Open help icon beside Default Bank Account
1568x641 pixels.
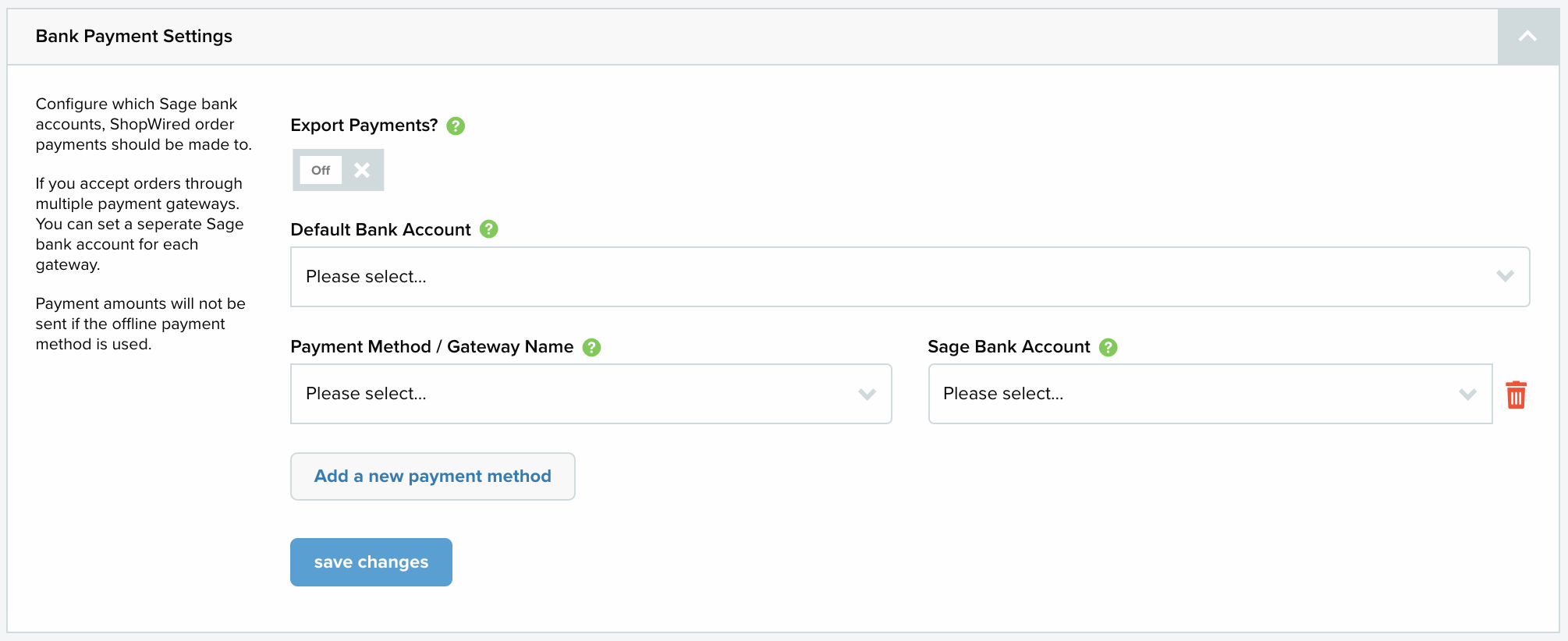click(489, 229)
